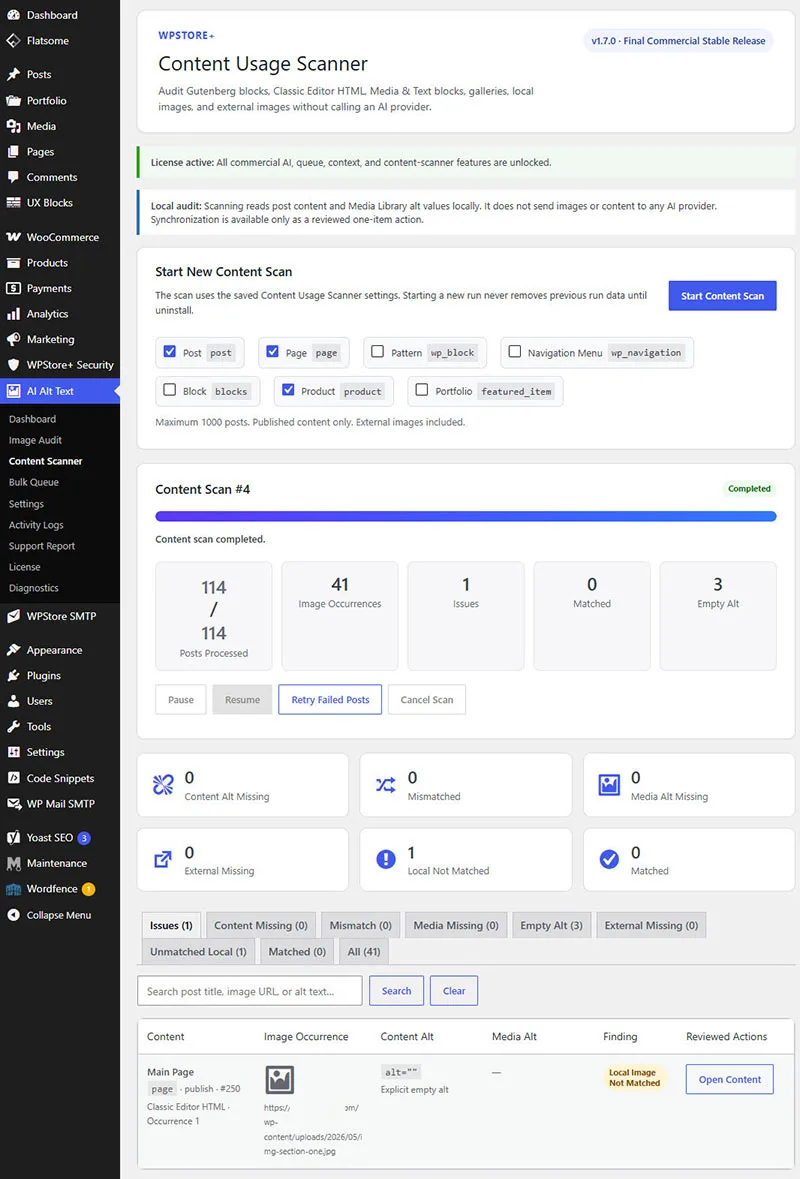This screenshot has width=800, height=1179.
Task: Click the 3 Empty Alt stat card
Action: pos(717,616)
